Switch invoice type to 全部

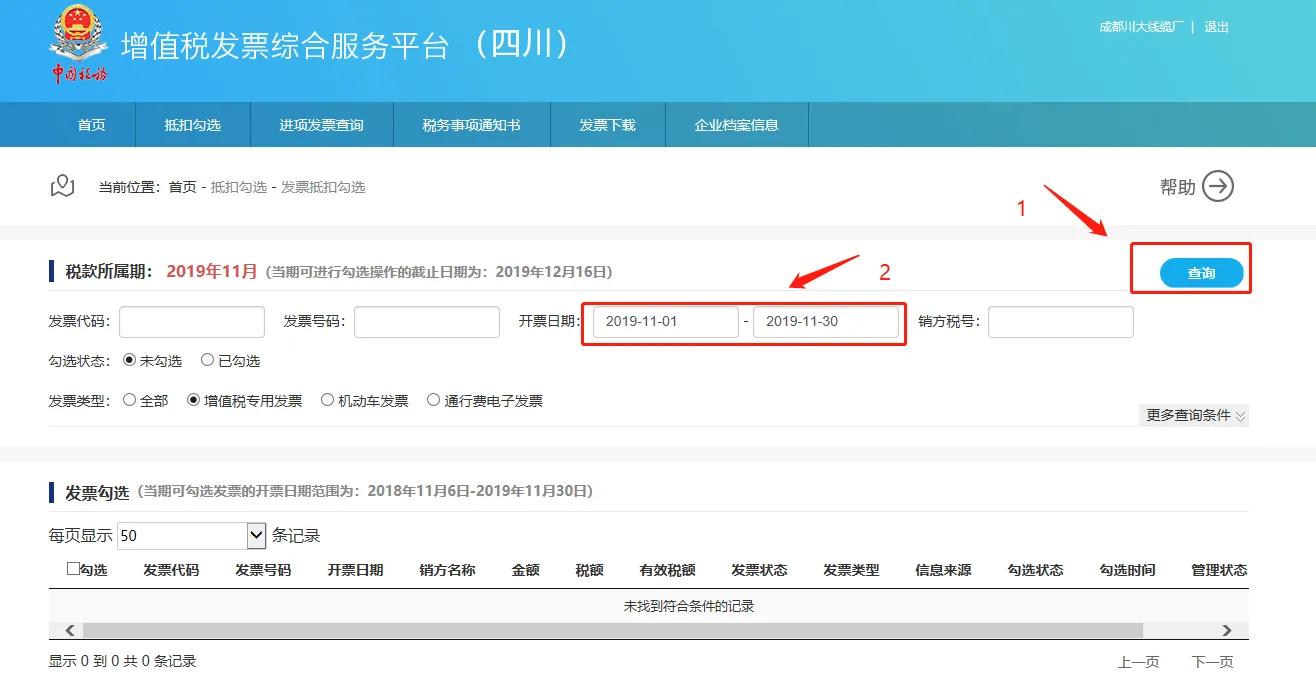pyautogui.click(x=129, y=399)
